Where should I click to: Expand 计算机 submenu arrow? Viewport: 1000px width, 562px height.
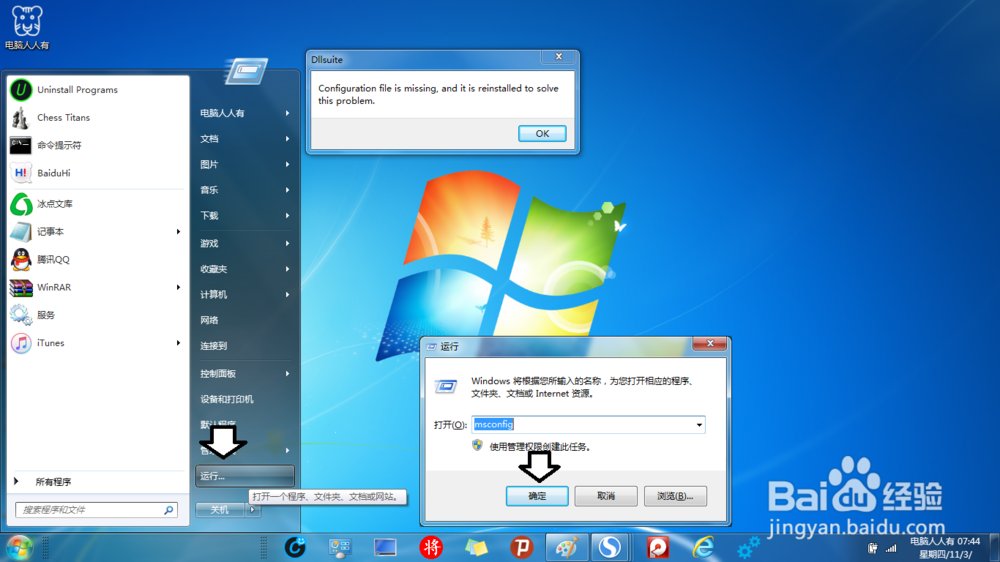point(288,295)
